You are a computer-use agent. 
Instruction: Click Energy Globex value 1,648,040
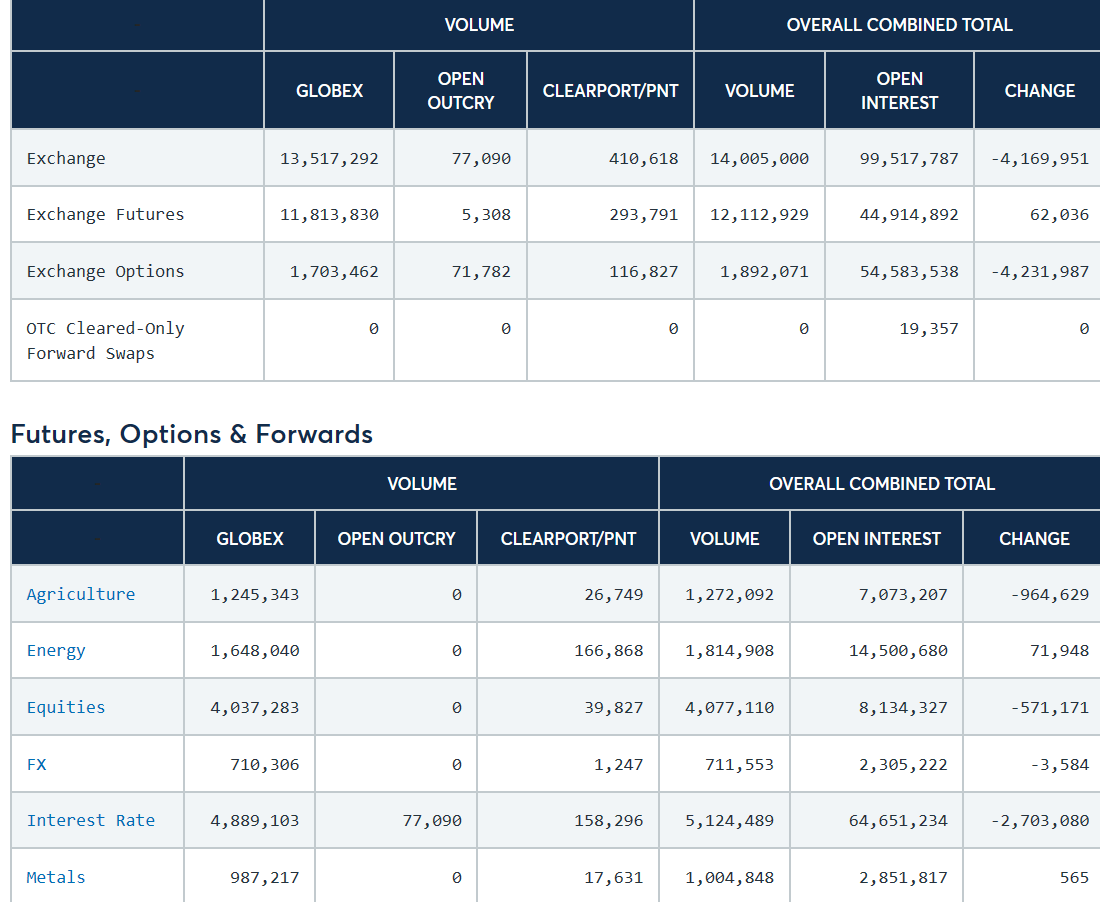[255, 651]
